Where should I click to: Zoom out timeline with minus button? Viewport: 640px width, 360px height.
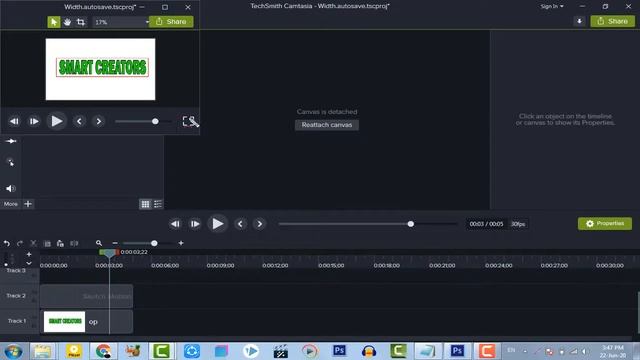pos(115,243)
